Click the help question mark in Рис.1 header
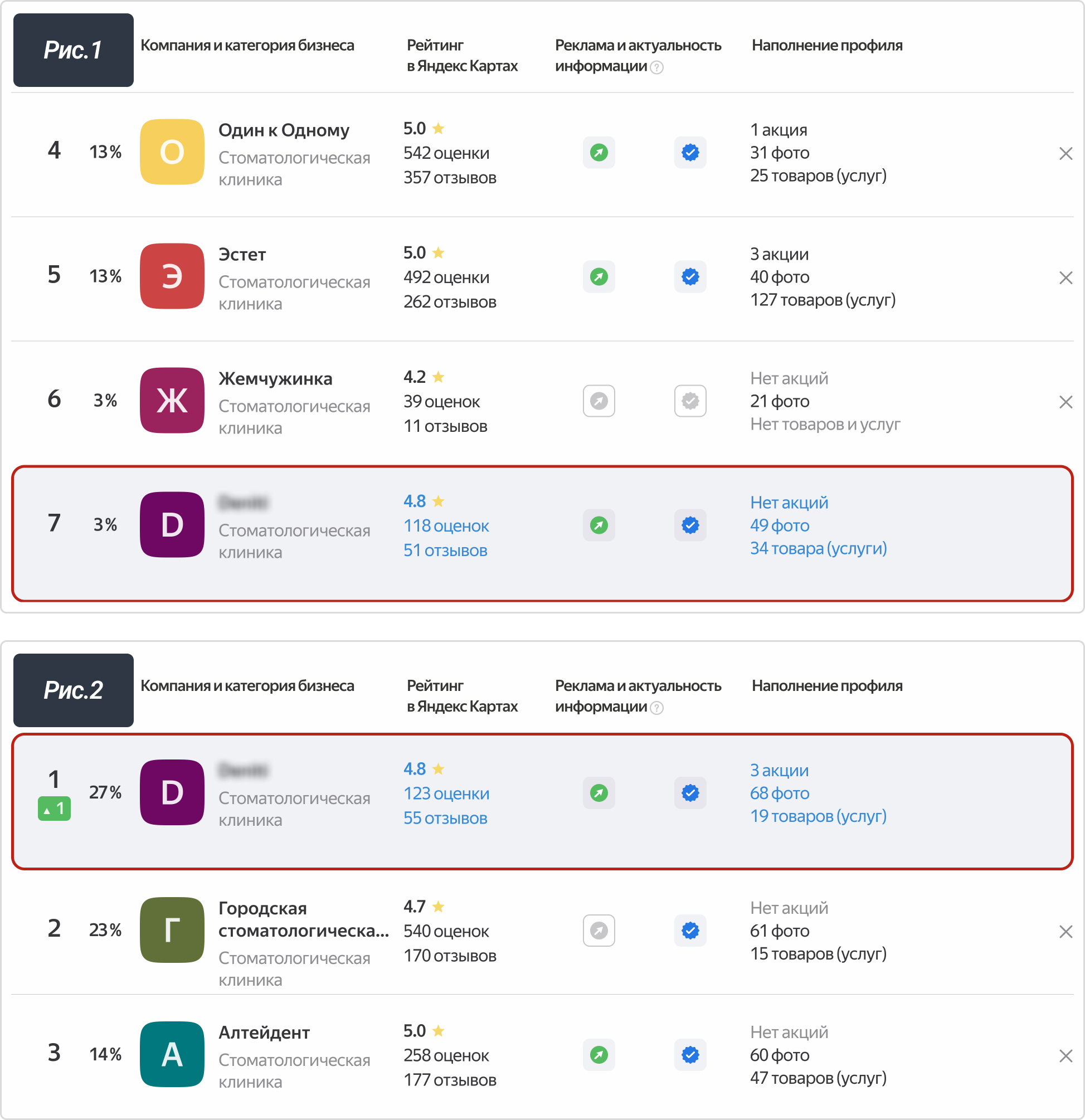The width and height of the screenshot is (1085, 1120). (x=657, y=68)
